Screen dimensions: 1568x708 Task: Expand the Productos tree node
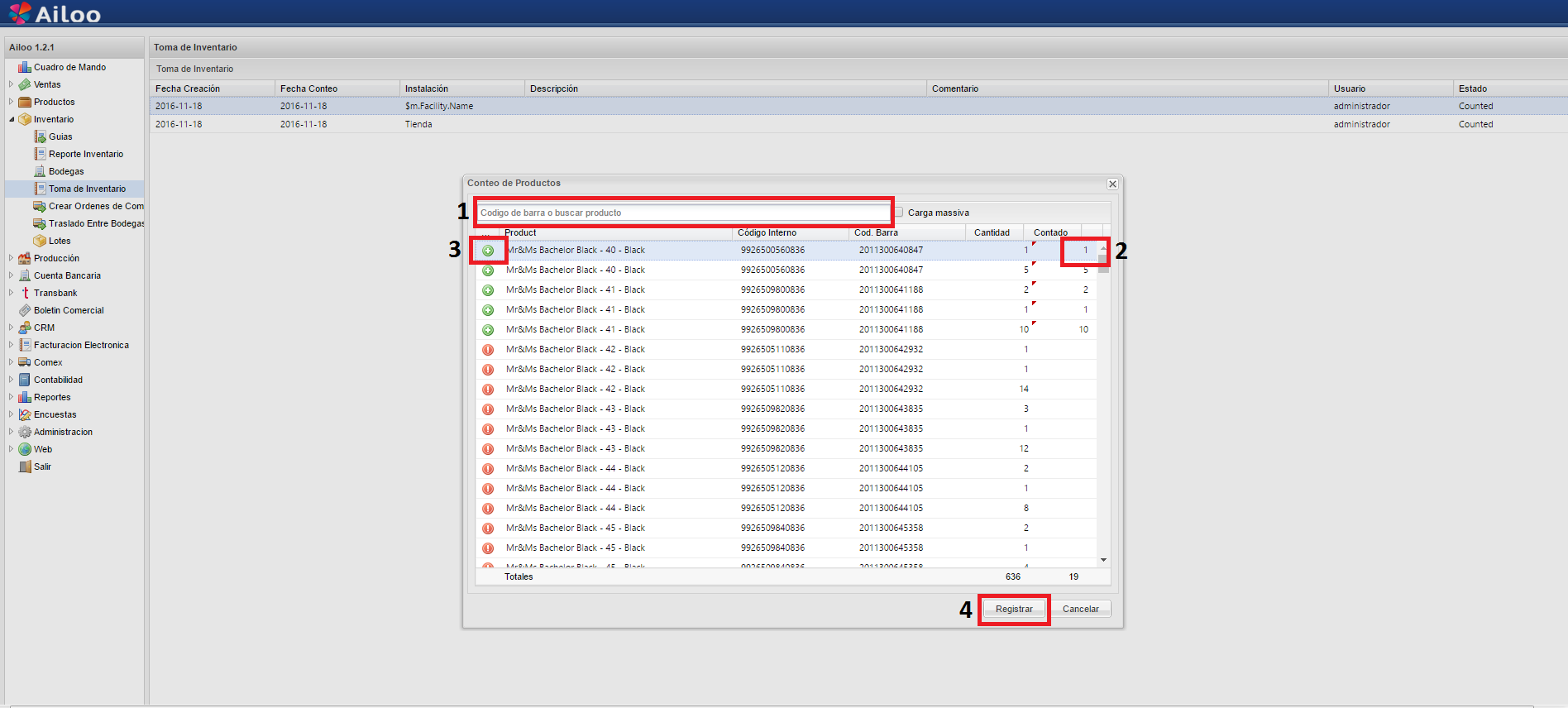click(x=11, y=102)
